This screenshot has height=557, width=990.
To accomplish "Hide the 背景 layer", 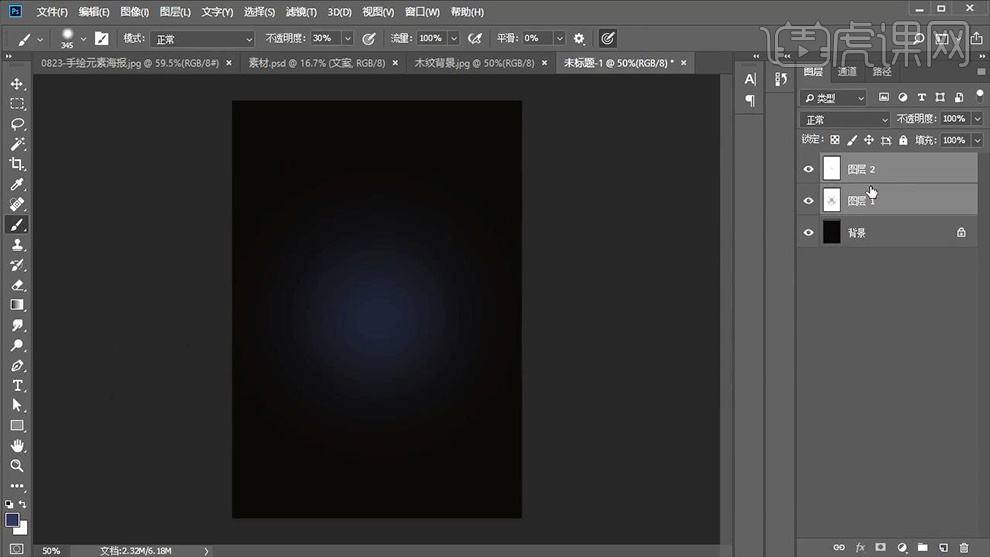I will point(808,233).
